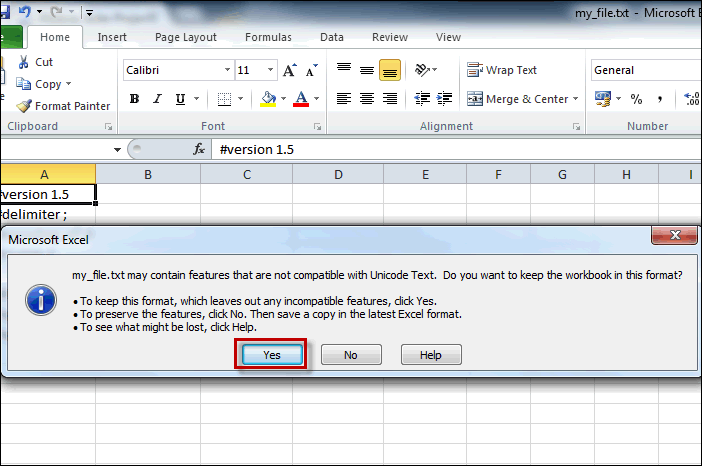
Task: Open the Alignment dialog launcher
Action: coord(576,127)
